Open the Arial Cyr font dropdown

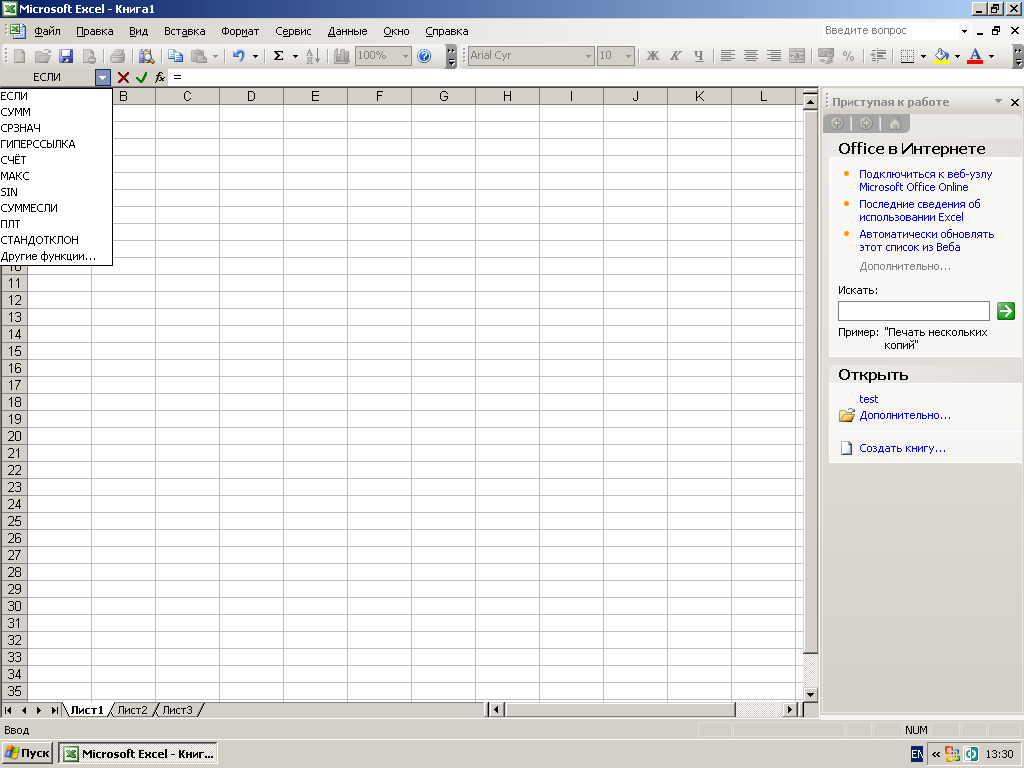(588, 56)
